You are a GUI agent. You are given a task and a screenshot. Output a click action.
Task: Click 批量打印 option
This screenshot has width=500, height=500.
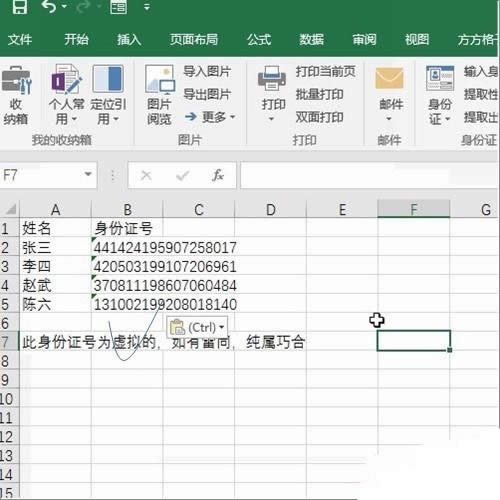click(x=319, y=94)
